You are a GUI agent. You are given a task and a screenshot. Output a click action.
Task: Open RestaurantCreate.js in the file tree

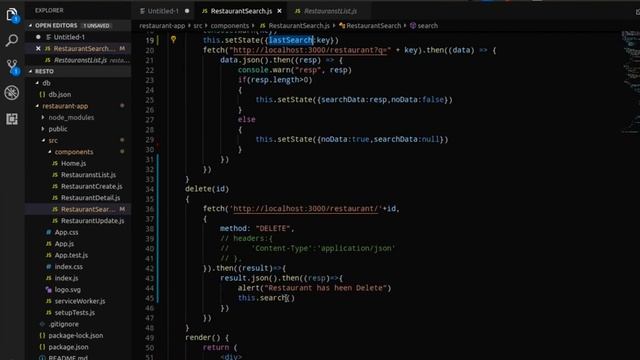(x=91, y=186)
